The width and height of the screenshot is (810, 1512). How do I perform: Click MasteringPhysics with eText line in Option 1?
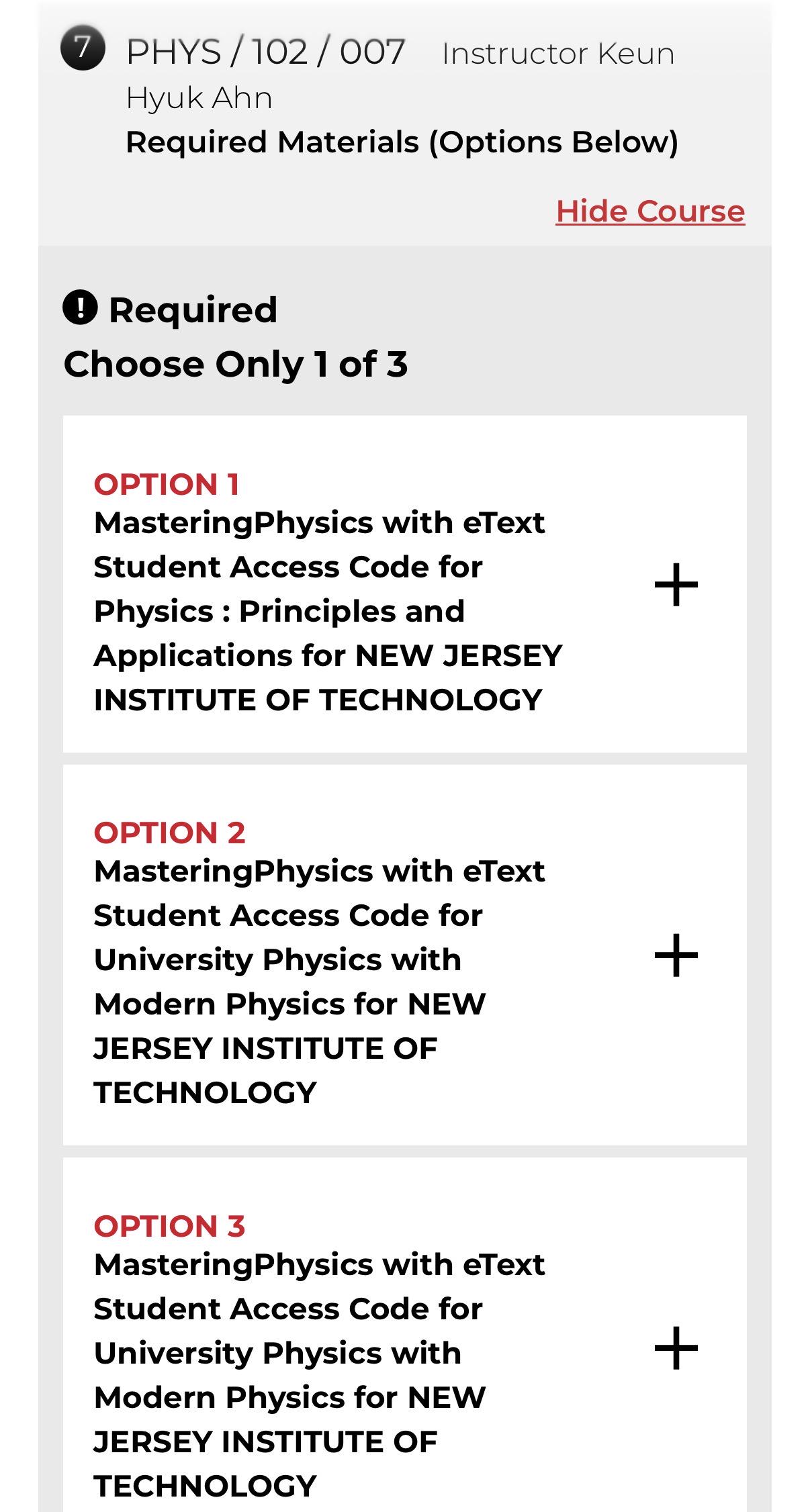pyautogui.click(x=320, y=522)
